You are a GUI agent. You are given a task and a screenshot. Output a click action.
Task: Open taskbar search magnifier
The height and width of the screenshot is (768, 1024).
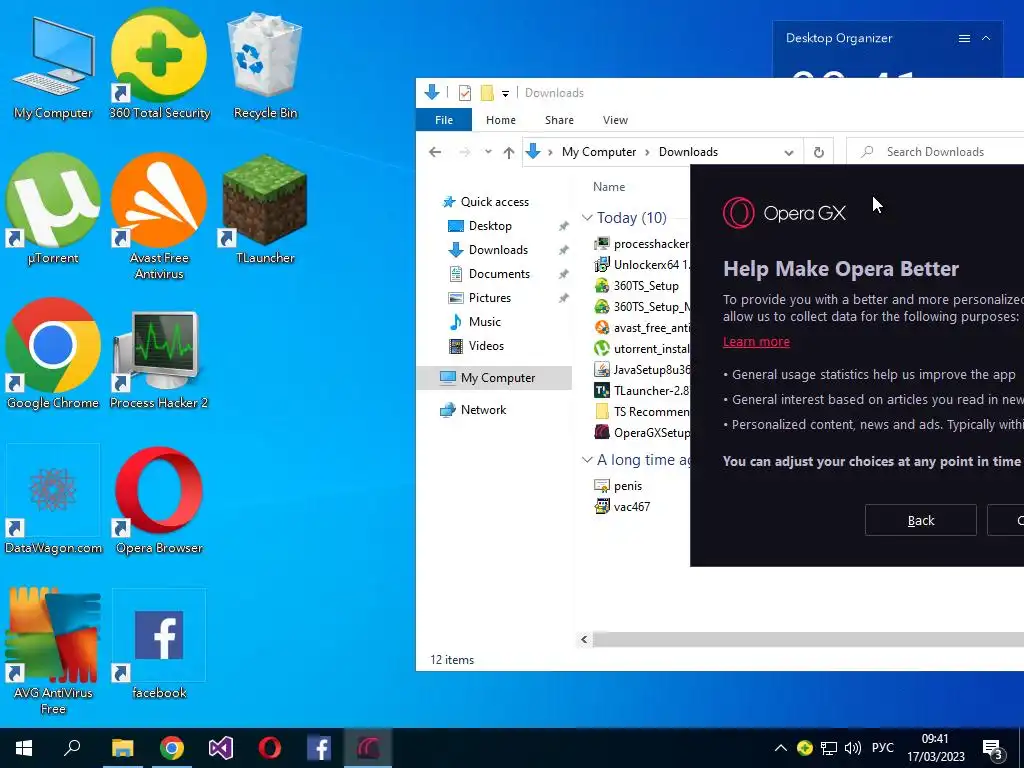[x=72, y=748]
